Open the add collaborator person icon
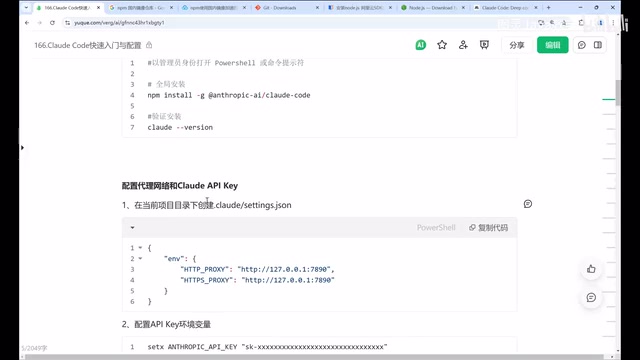This screenshot has width=640, height=360. (x=463, y=45)
